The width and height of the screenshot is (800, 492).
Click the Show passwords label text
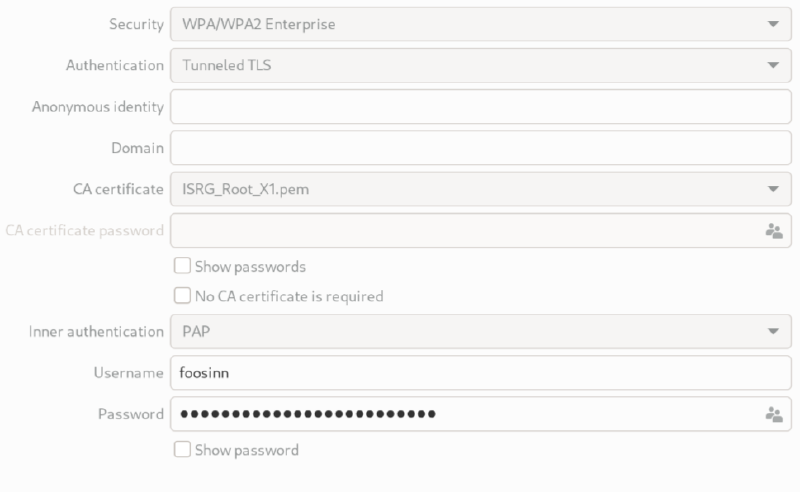tap(250, 267)
